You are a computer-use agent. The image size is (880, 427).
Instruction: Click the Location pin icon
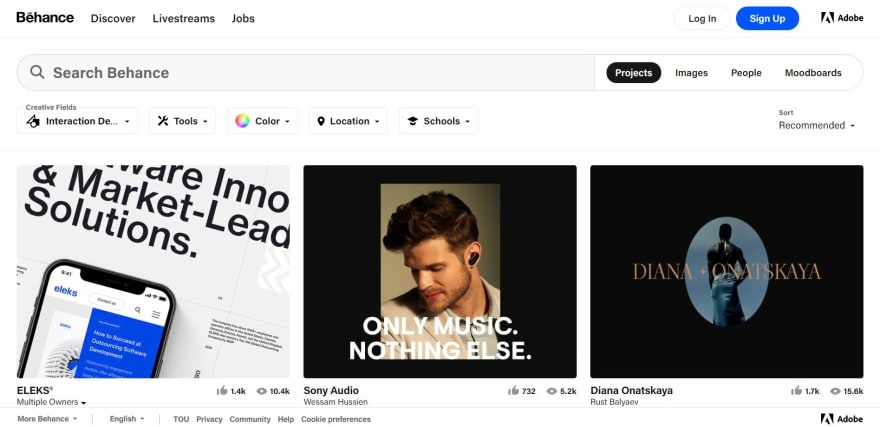[321, 121]
